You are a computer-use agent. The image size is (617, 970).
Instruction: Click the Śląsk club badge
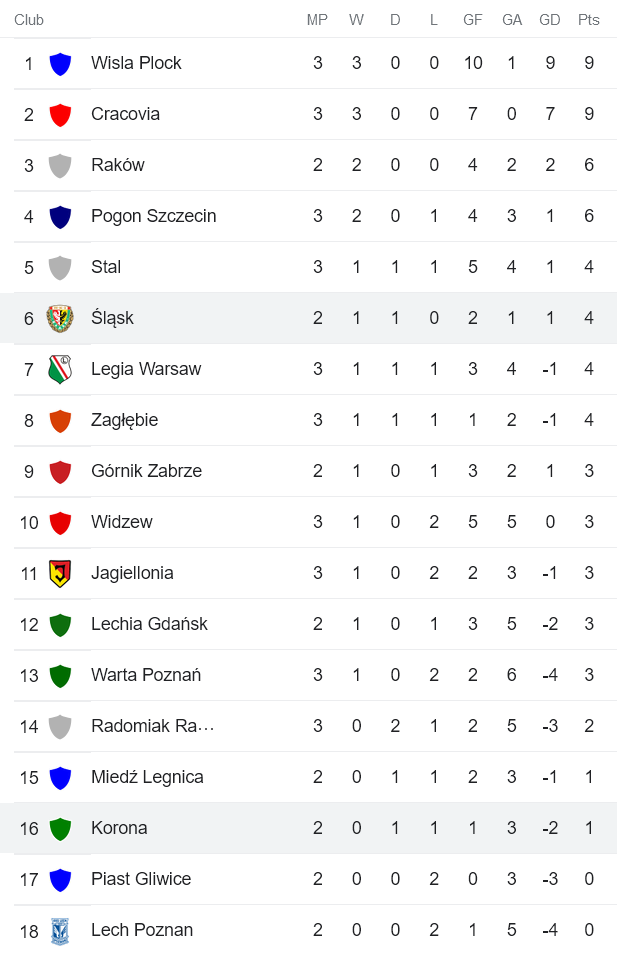click(x=60, y=317)
